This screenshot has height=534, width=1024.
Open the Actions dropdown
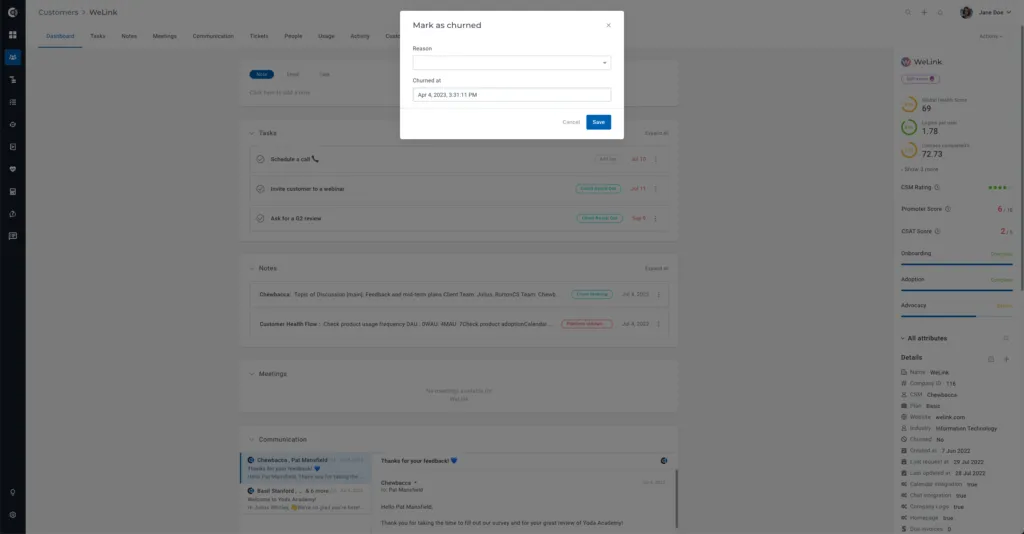(x=991, y=37)
